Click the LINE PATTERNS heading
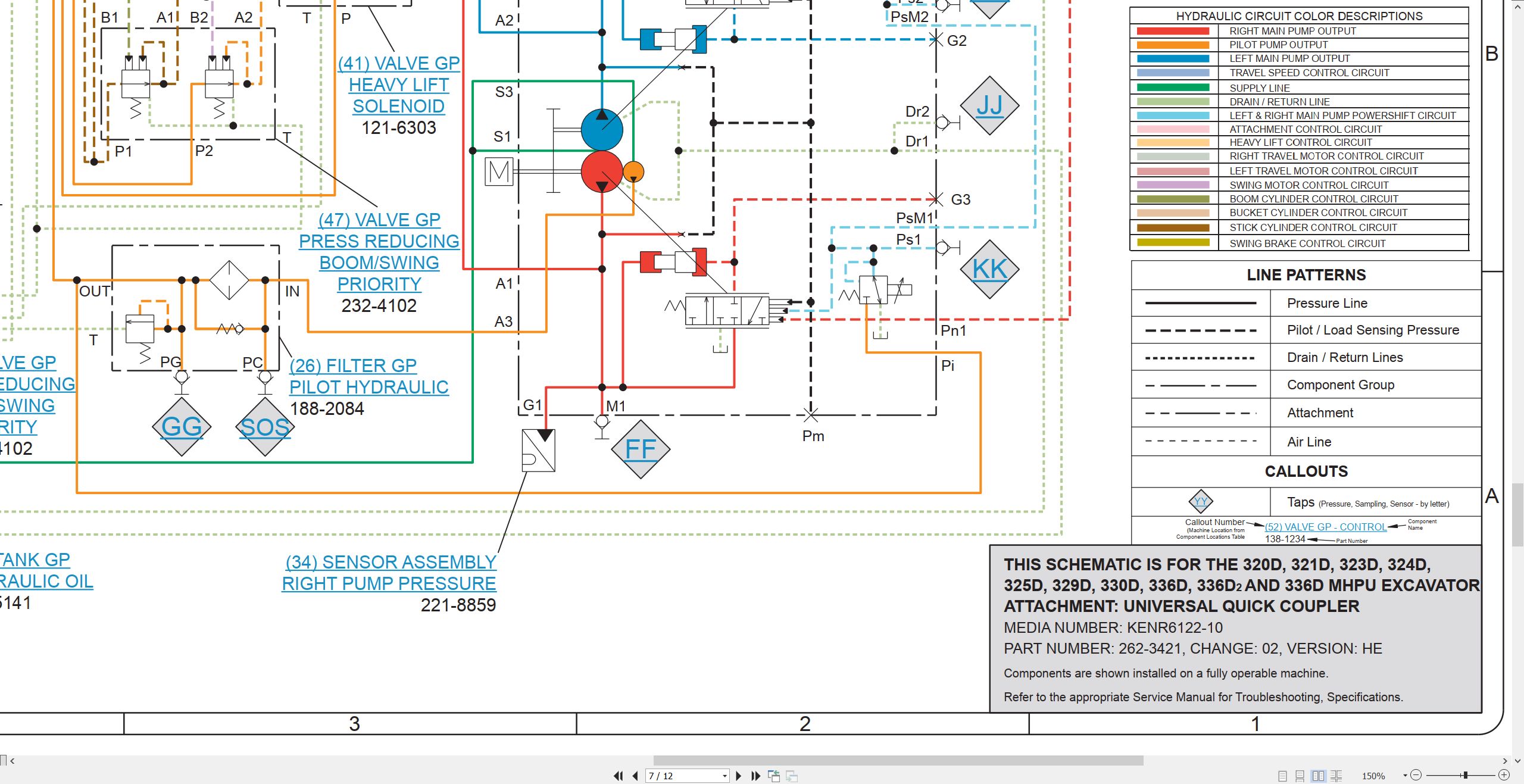Viewport: 1524px width, 784px height. coord(1307,275)
